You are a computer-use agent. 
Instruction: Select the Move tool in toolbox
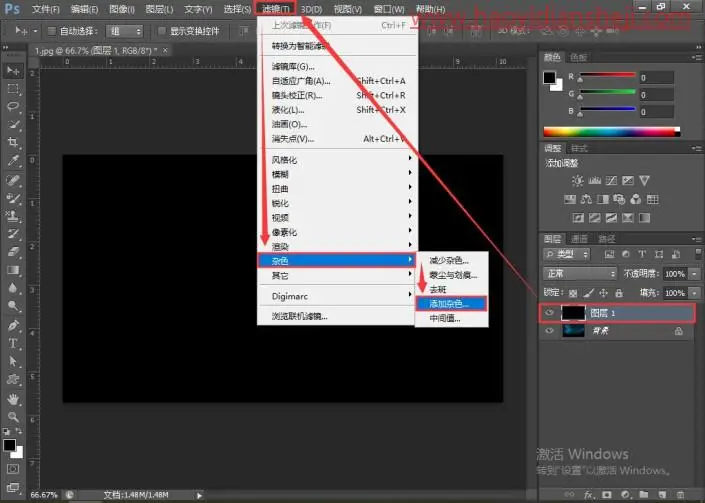point(13,71)
